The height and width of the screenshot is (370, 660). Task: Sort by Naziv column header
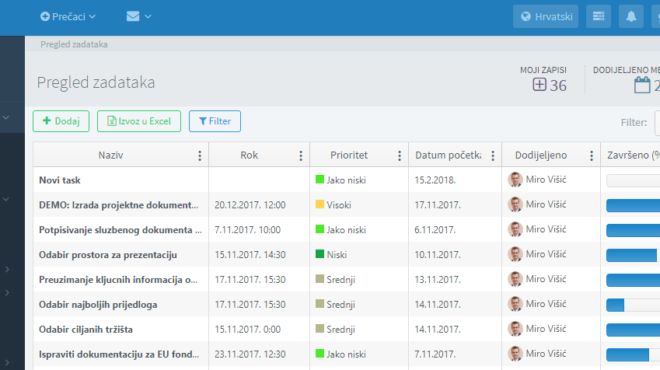coord(111,155)
